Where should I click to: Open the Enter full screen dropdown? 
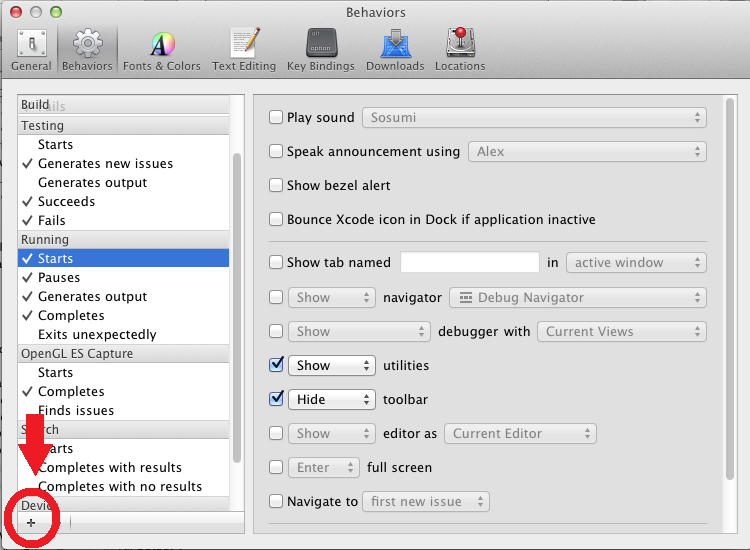click(323, 467)
